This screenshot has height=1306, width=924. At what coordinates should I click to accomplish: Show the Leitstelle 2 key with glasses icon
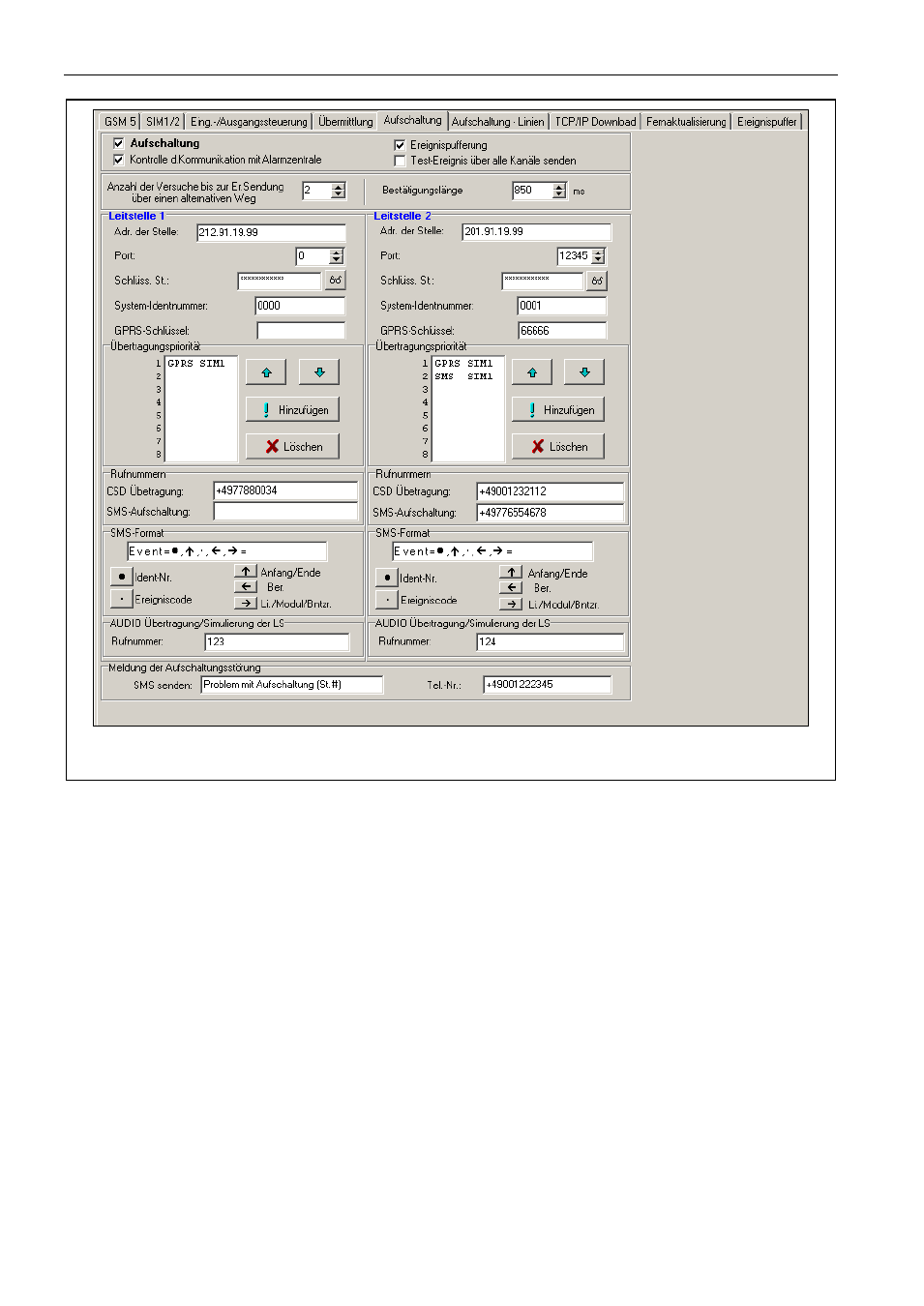coord(598,281)
